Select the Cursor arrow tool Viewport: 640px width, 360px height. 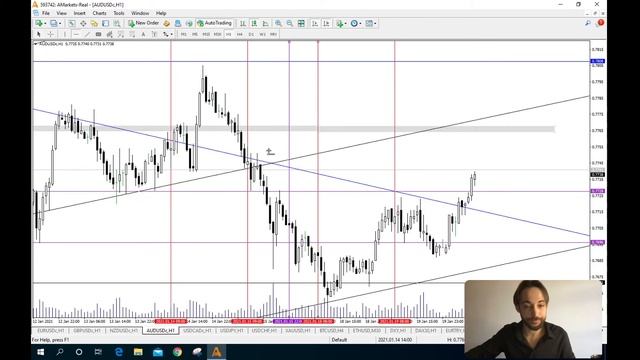(x=39, y=34)
